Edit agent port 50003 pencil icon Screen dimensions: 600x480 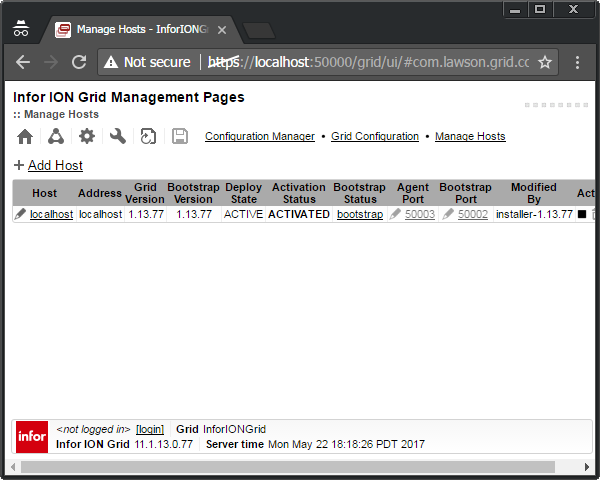coord(396,214)
